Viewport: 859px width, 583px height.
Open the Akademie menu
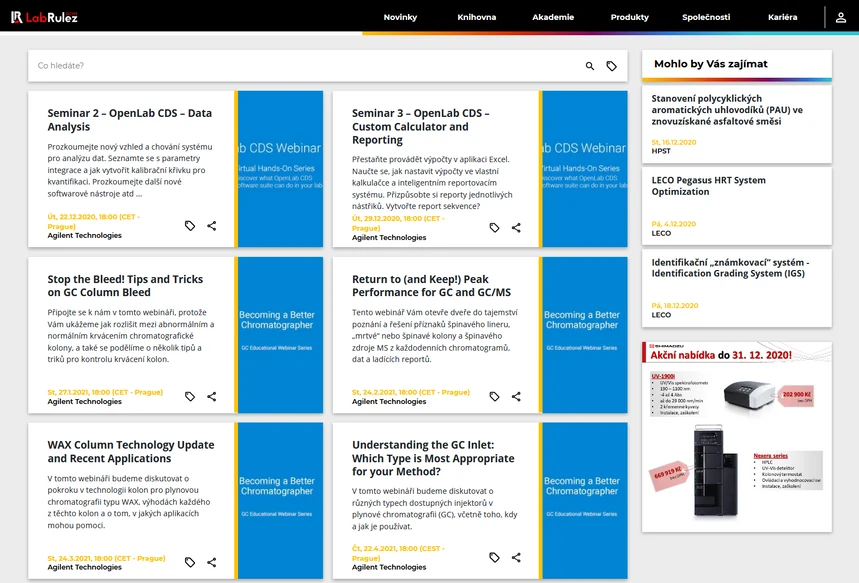[553, 17]
